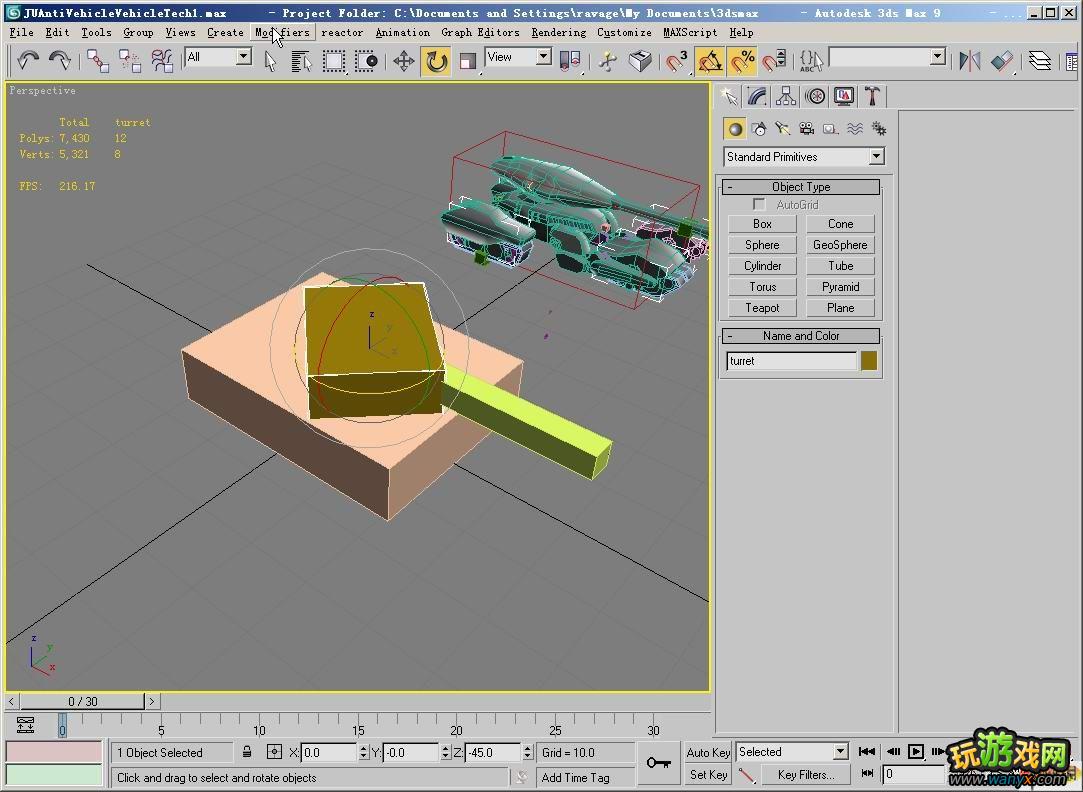Image resolution: width=1083 pixels, height=792 pixels.
Task: Open the Mirror tool
Action: 969,62
